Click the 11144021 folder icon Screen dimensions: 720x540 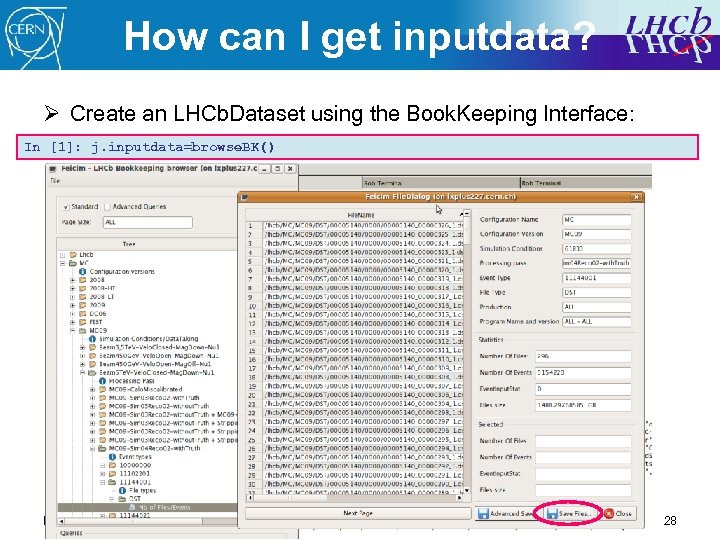pyautogui.click(x=112, y=516)
